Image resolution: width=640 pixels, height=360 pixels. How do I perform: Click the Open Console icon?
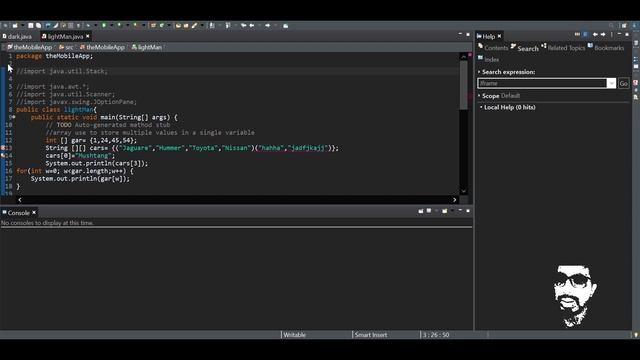click(x=444, y=211)
